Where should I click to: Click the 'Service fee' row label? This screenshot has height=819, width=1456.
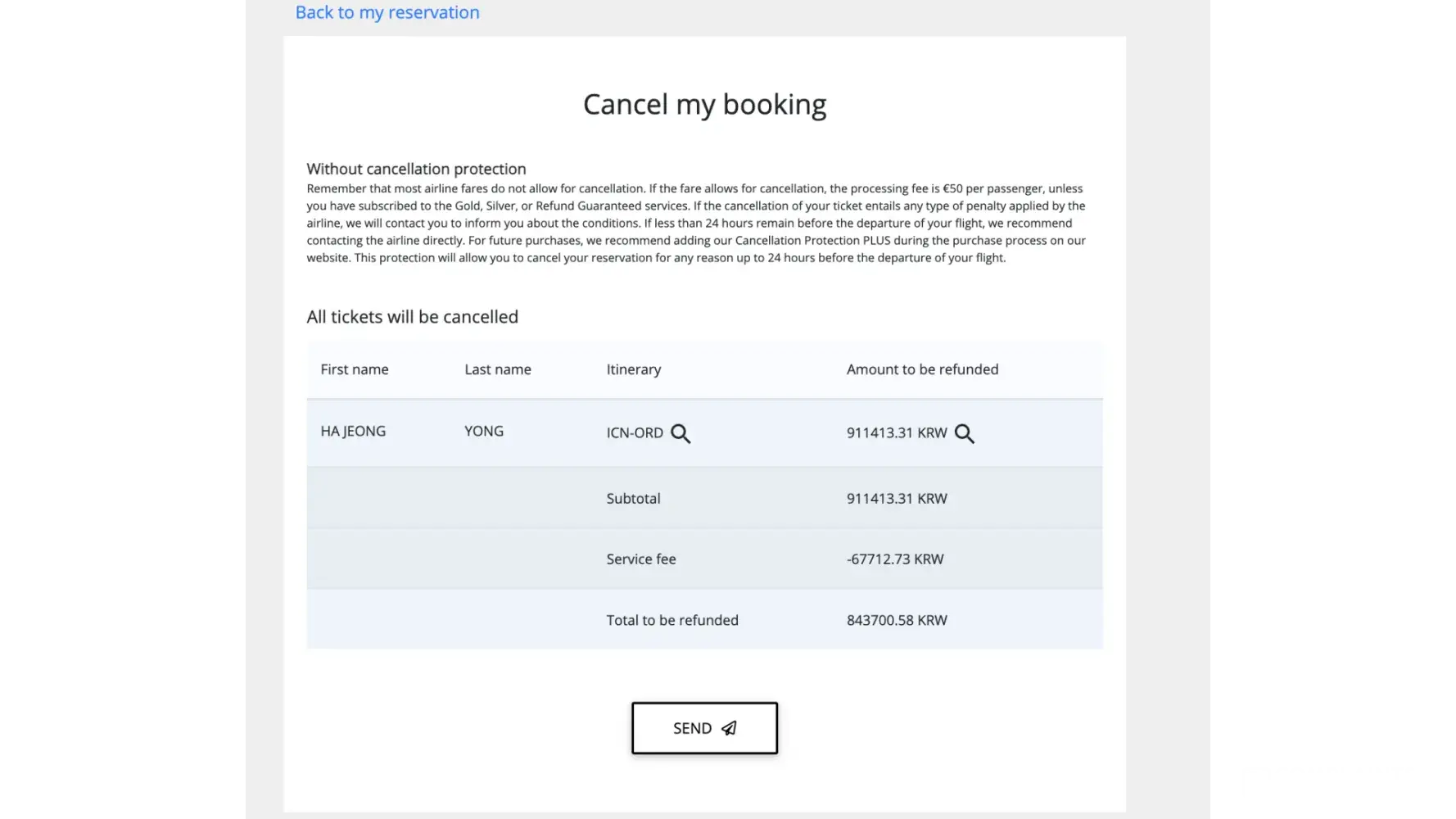[640, 559]
